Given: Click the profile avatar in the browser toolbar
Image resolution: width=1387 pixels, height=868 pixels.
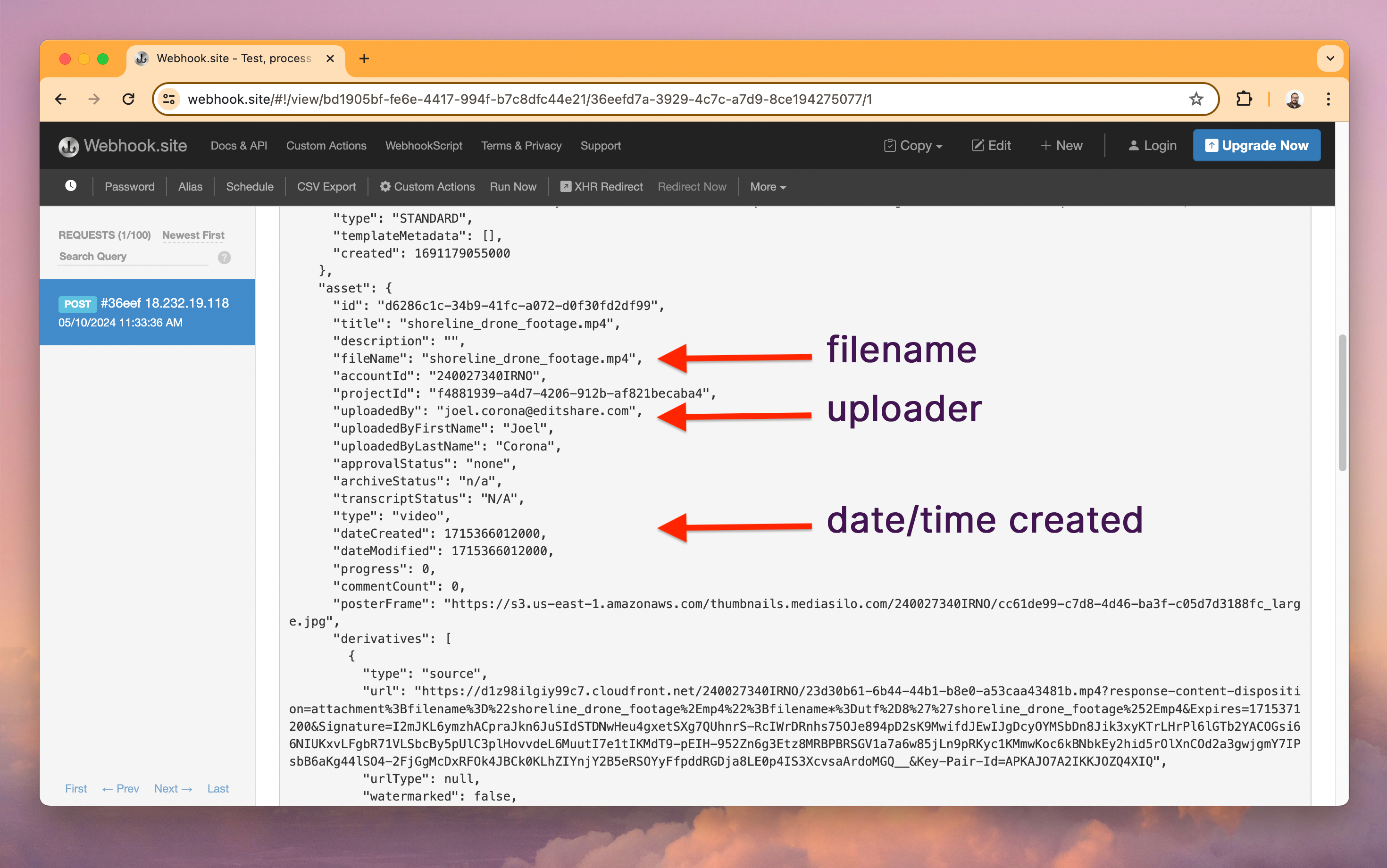Looking at the screenshot, I should coord(1295,99).
